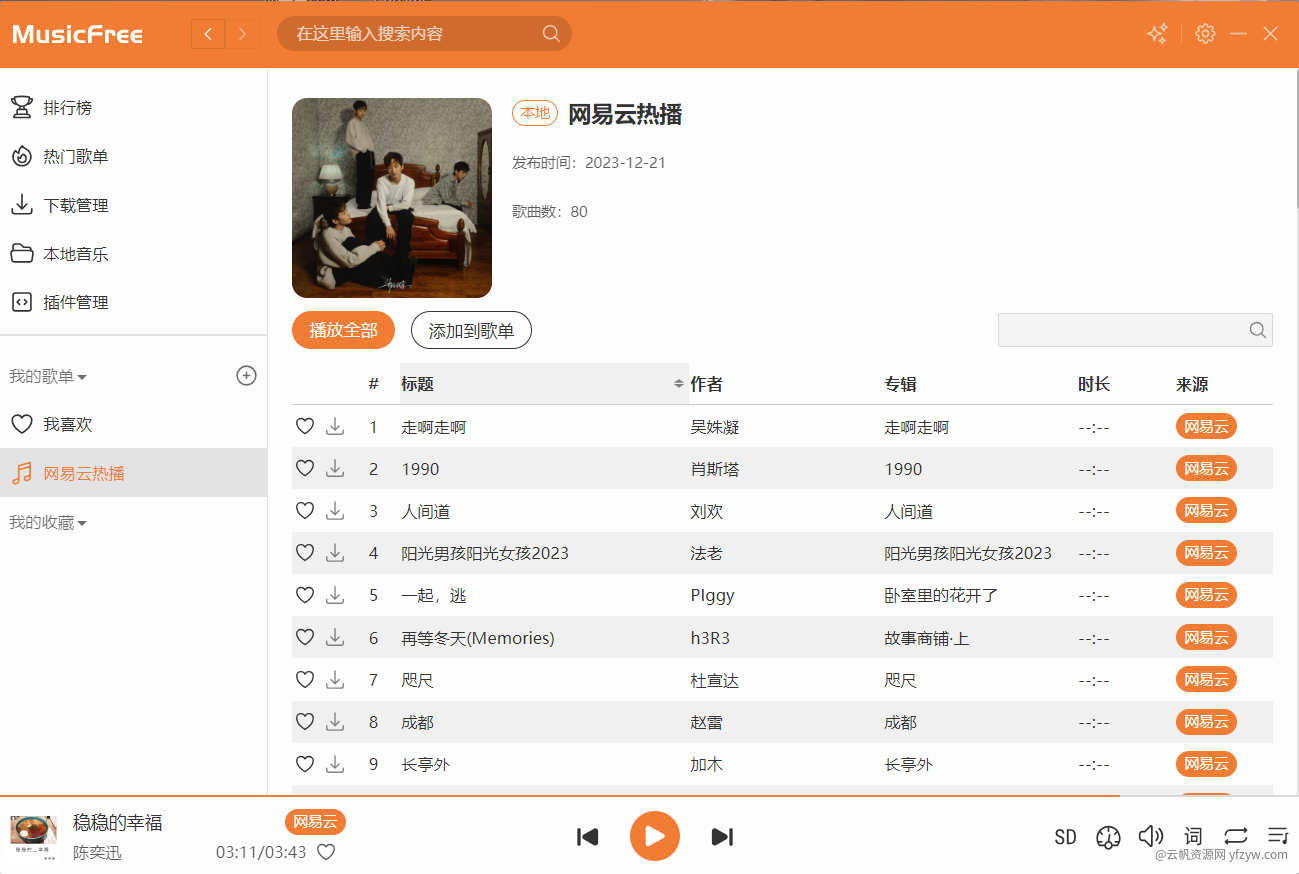Screen dimensions: 1299x874
Task: Show lyrics with the 词 icon
Action: tap(1193, 836)
